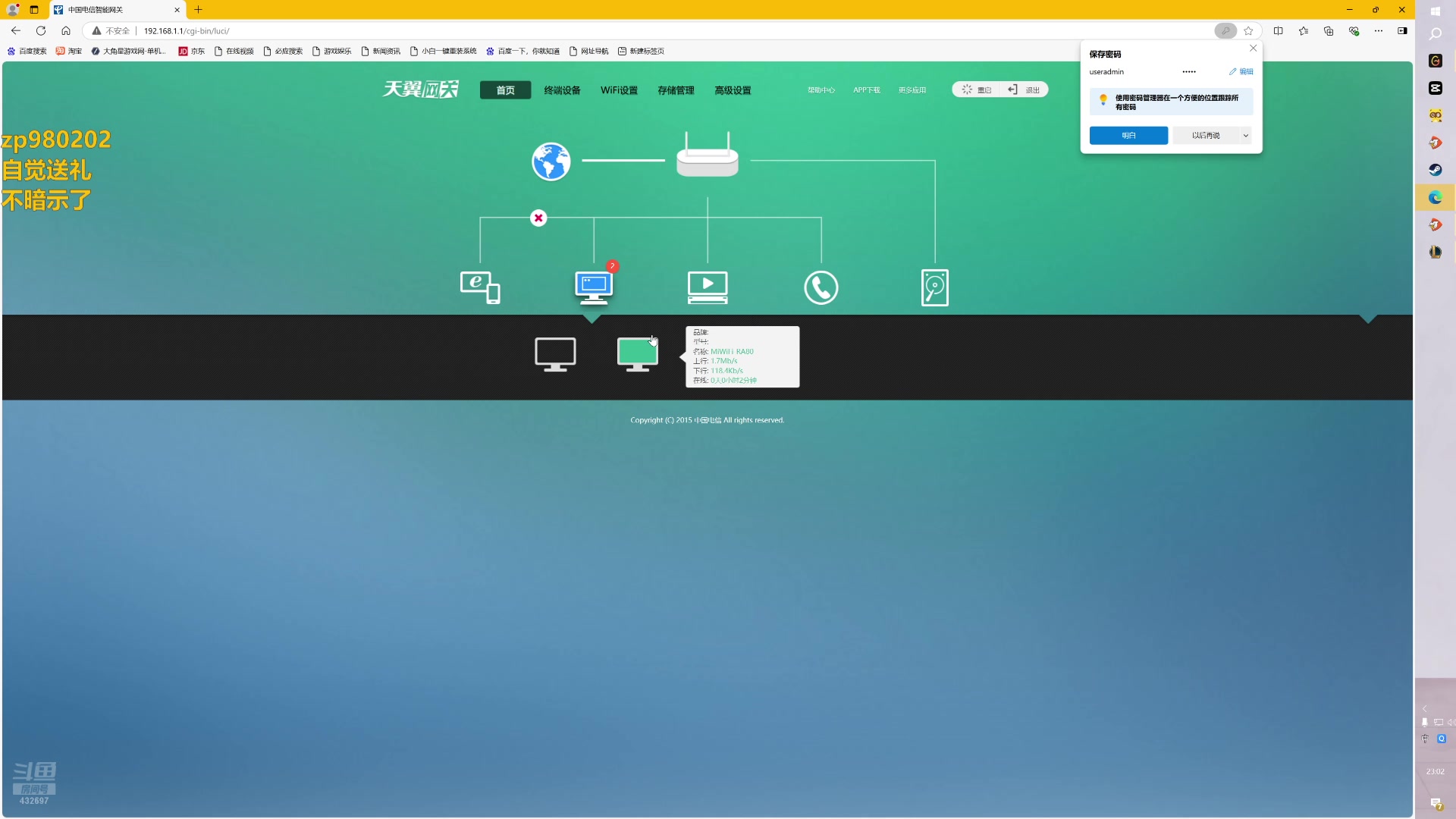The height and width of the screenshot is (819, 1456).
Task: Toggle the Edge sidebar icon
Action: [1402, 31]
